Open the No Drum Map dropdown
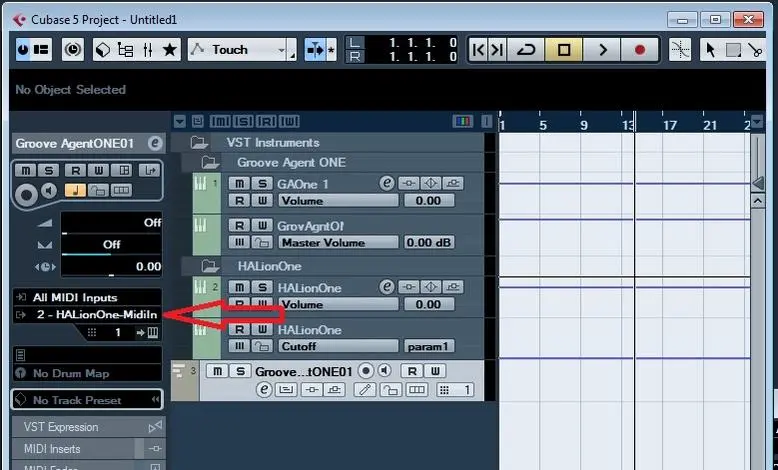The image size is (778, 470). click(88, 373)
